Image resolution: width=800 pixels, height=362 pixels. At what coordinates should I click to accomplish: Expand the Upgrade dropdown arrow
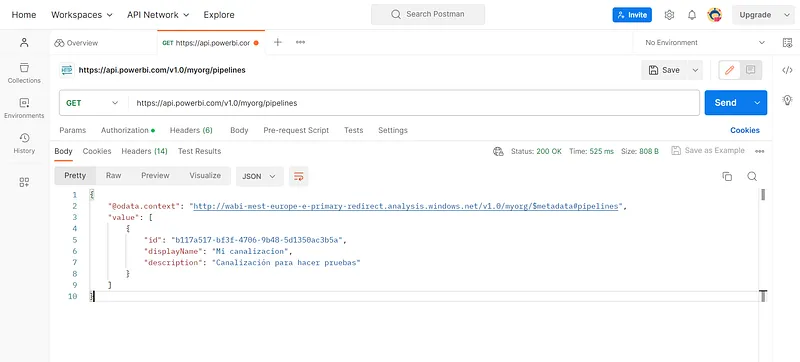[786, 15]
